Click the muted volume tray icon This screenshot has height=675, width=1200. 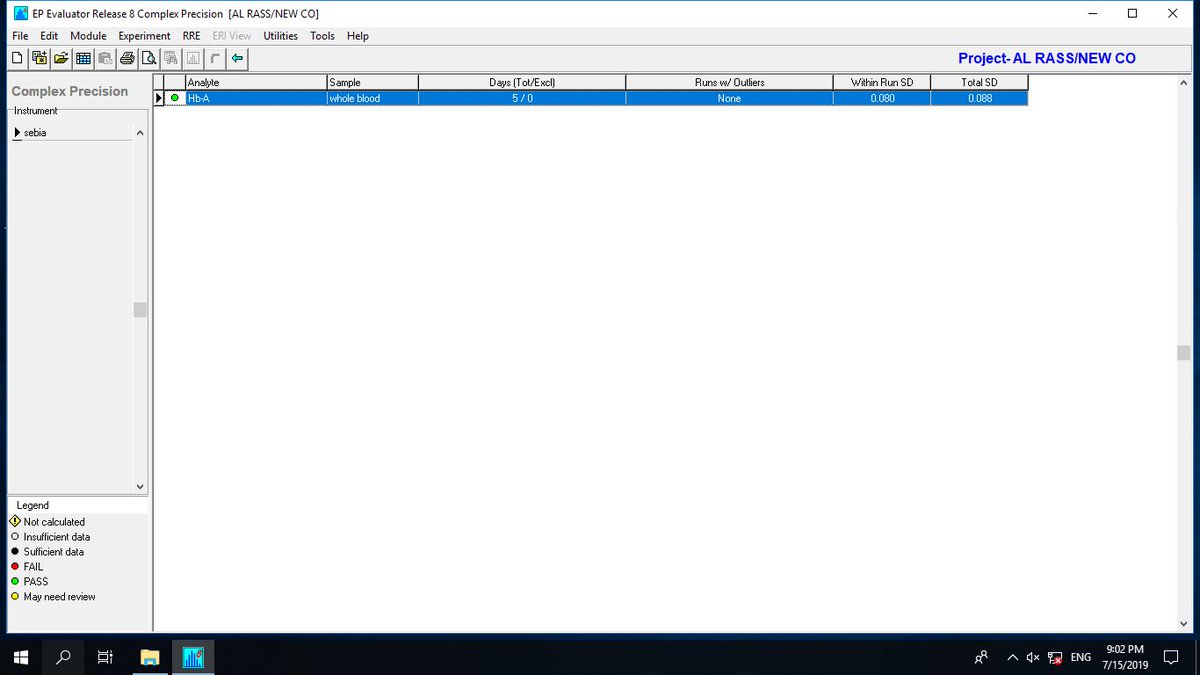(1034, 657)
